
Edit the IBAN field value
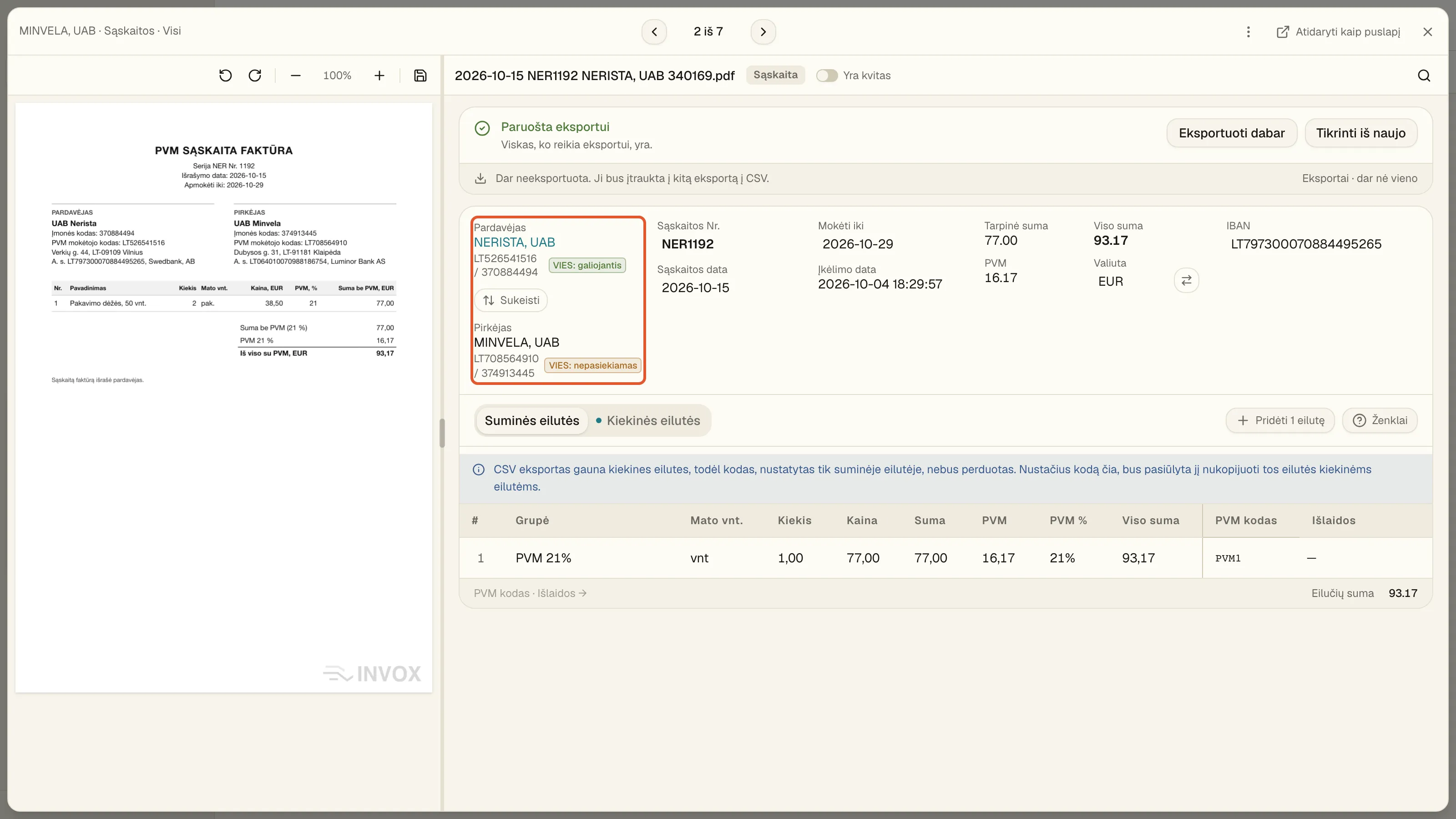click(1306, 244)
